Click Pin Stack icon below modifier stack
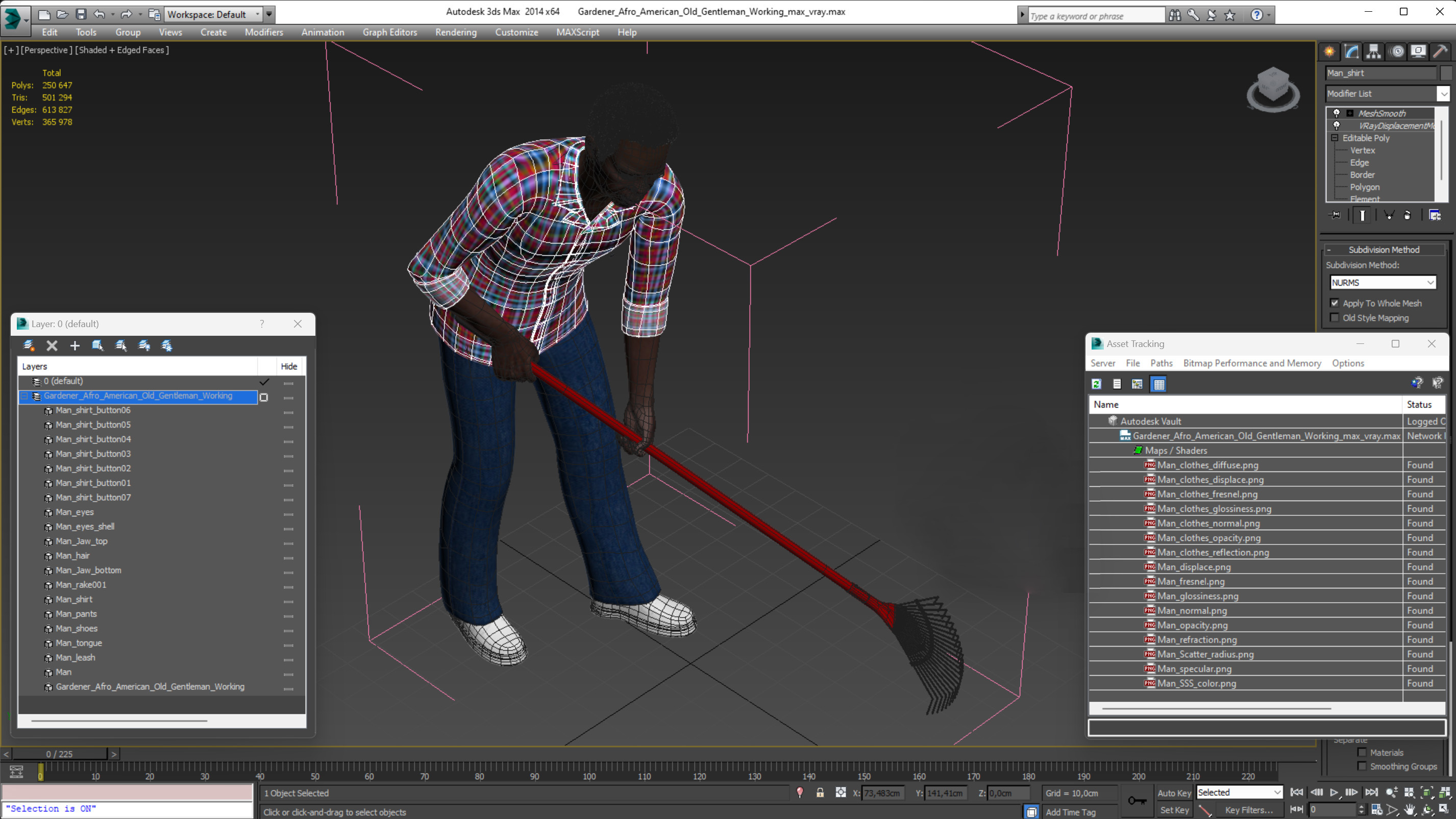The image size is (1456, 819). pos(1336,215)
